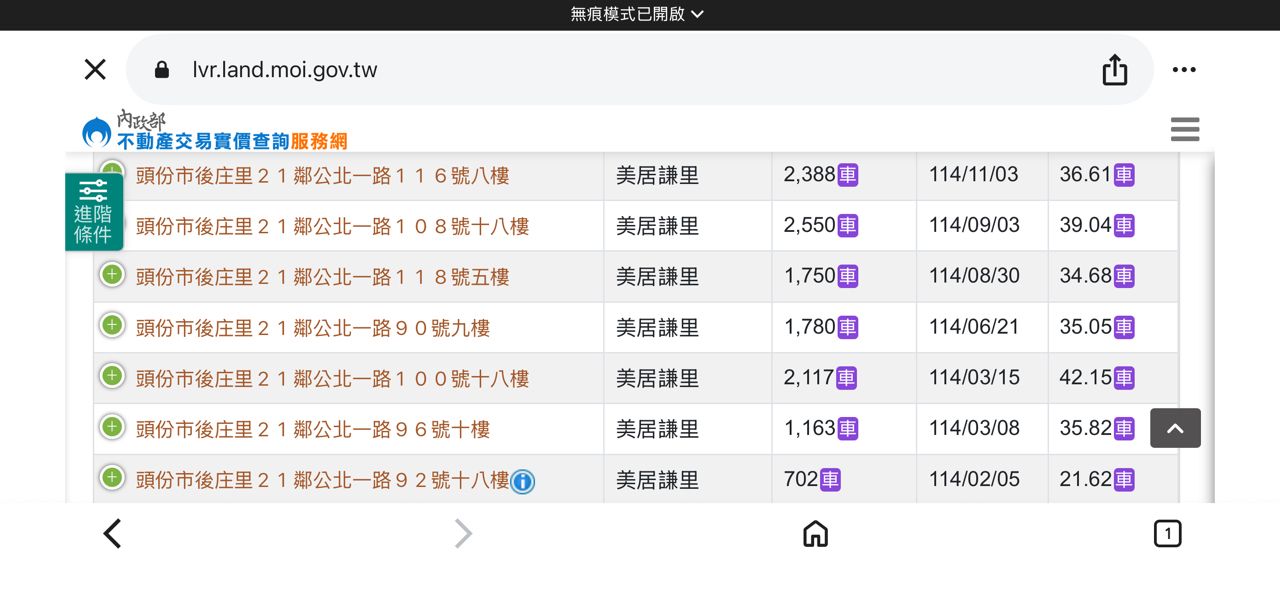
Task: Open the browser three-dot more menu
Action: (x=1184, y=70)
